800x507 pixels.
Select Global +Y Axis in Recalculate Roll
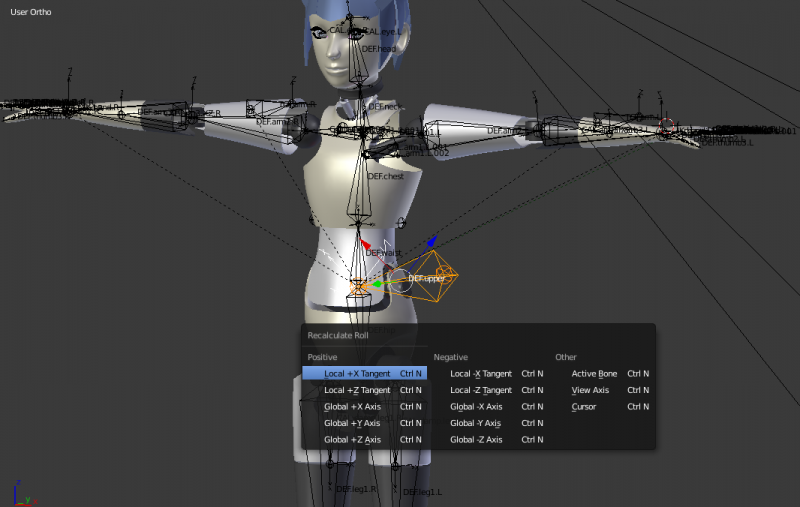click(364, 423)
